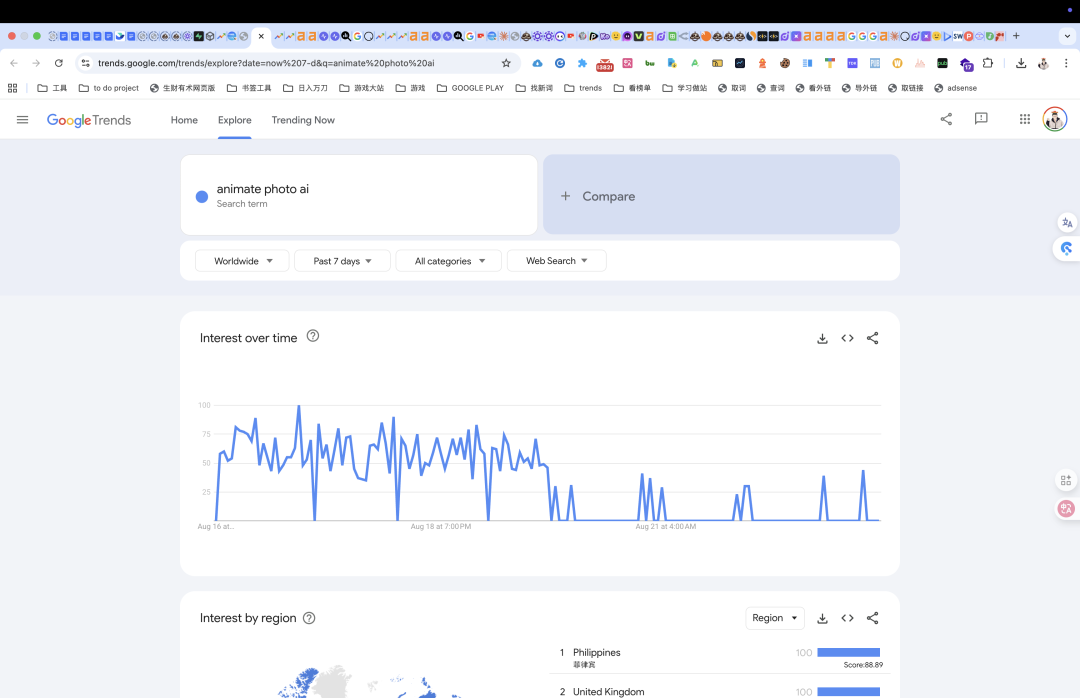Add a Compare search term
This screenshot has width=1080, height=698.
[721, 195]
